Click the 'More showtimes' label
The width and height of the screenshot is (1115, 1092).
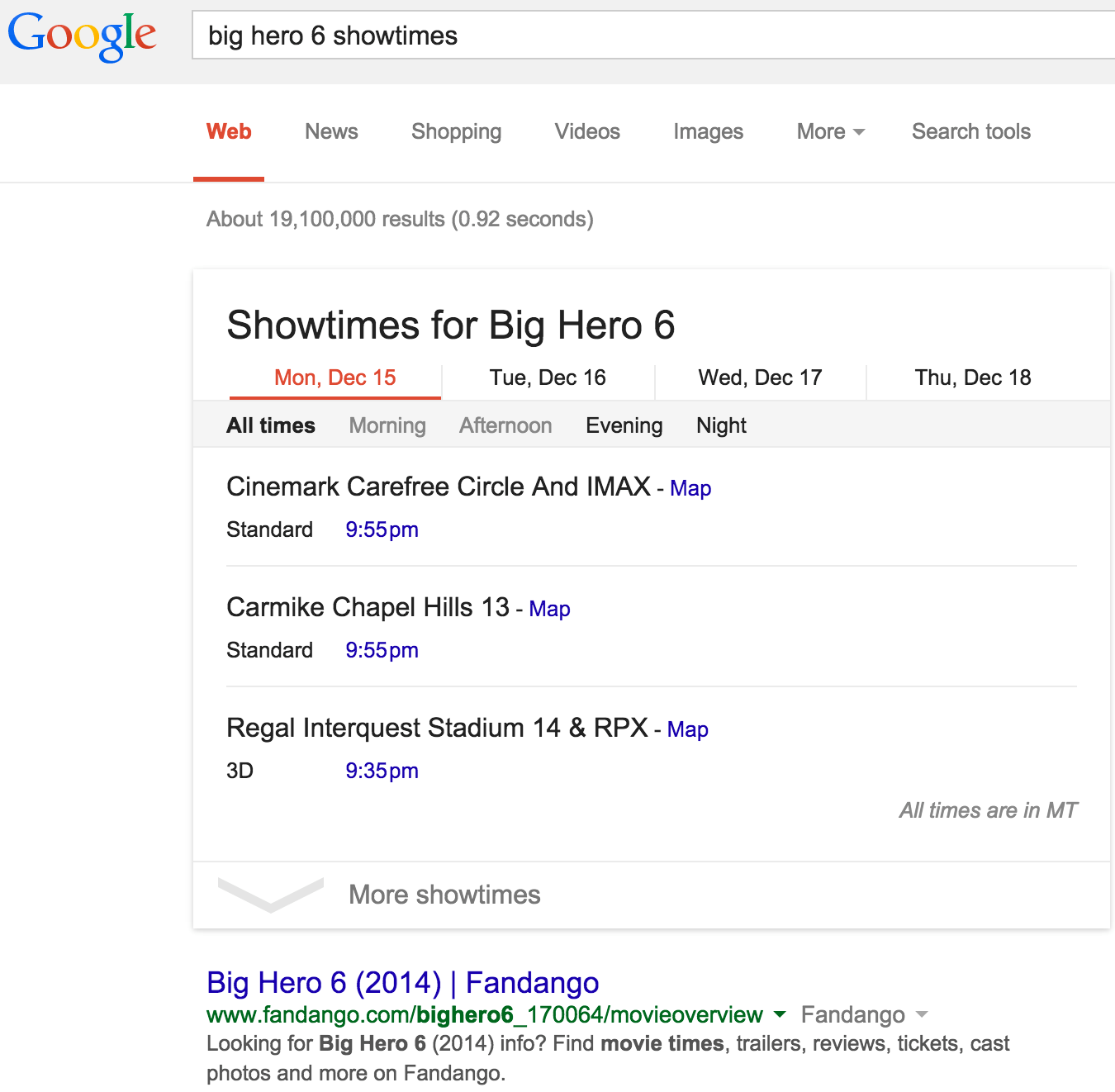(444, 895)
